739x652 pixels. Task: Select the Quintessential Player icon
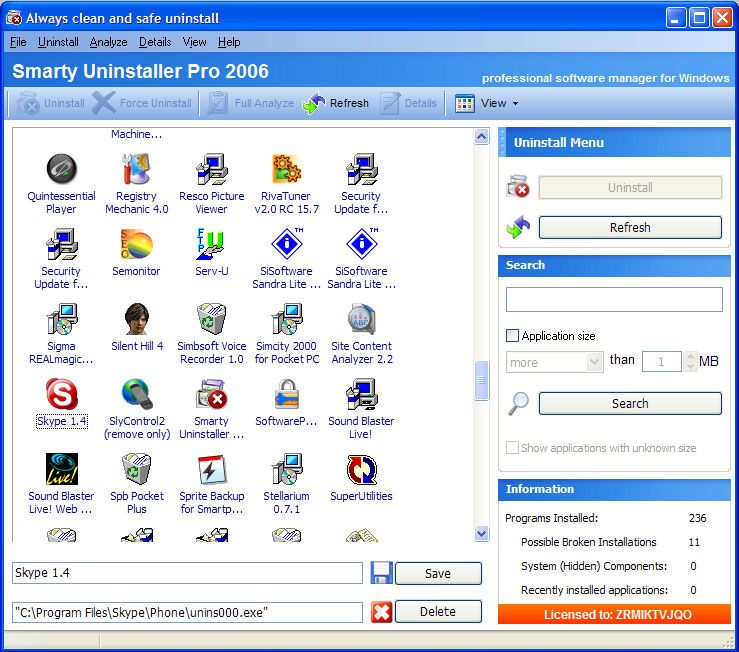pyautogui.click(x=61, y=170)
